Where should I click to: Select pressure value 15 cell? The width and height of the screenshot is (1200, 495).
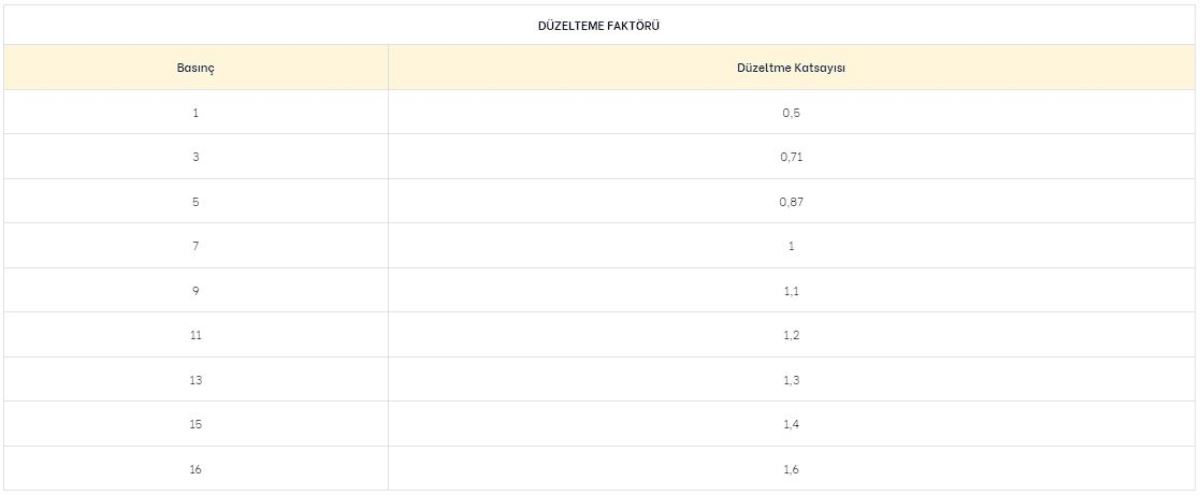click(196, 423)
